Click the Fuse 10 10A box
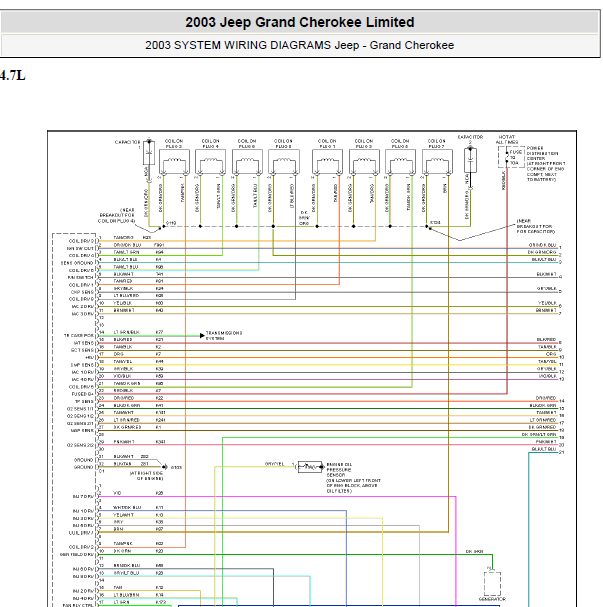The image size is (603, 607). tap(511, 157)
